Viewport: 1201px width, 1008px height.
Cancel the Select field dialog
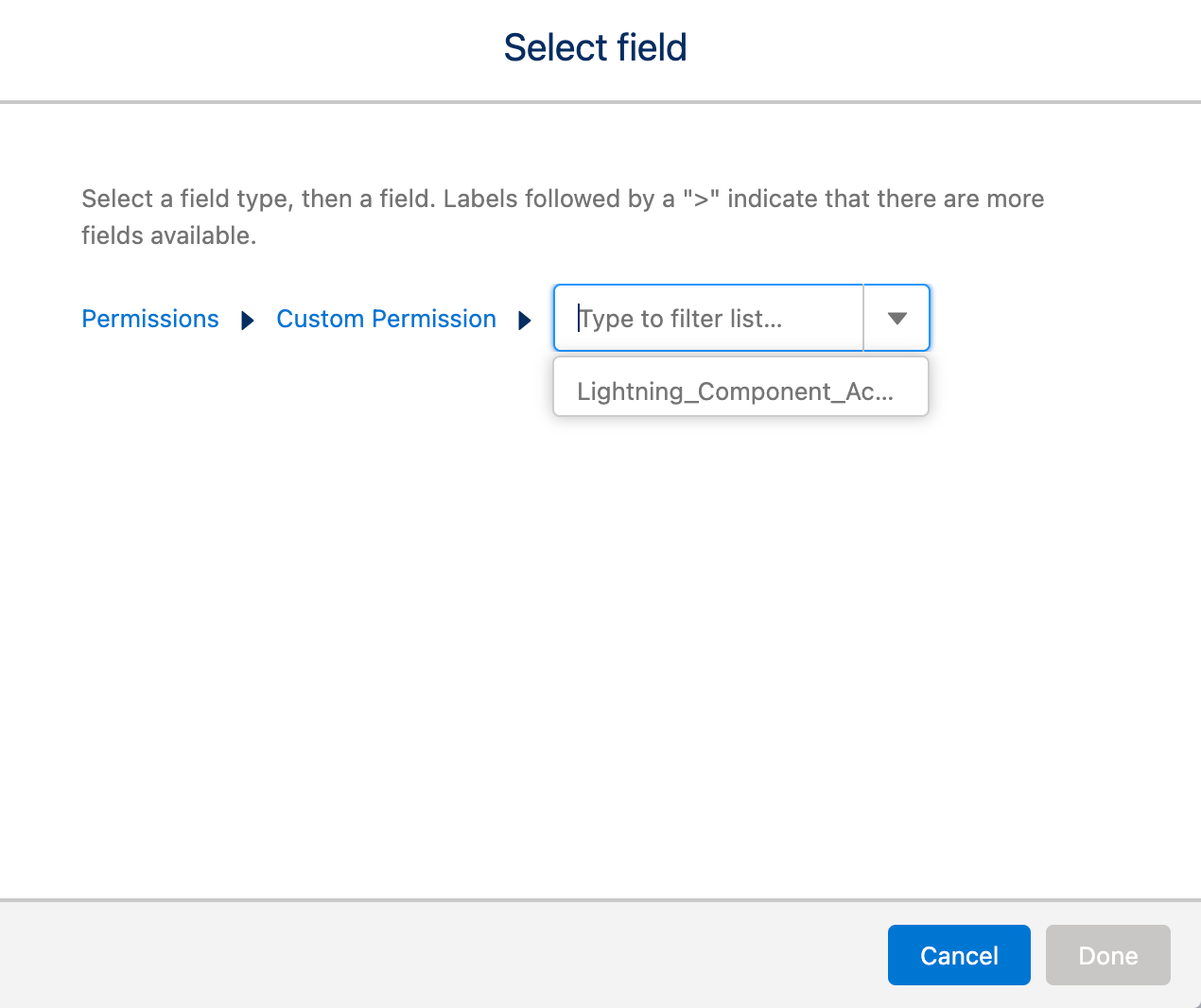959,955
